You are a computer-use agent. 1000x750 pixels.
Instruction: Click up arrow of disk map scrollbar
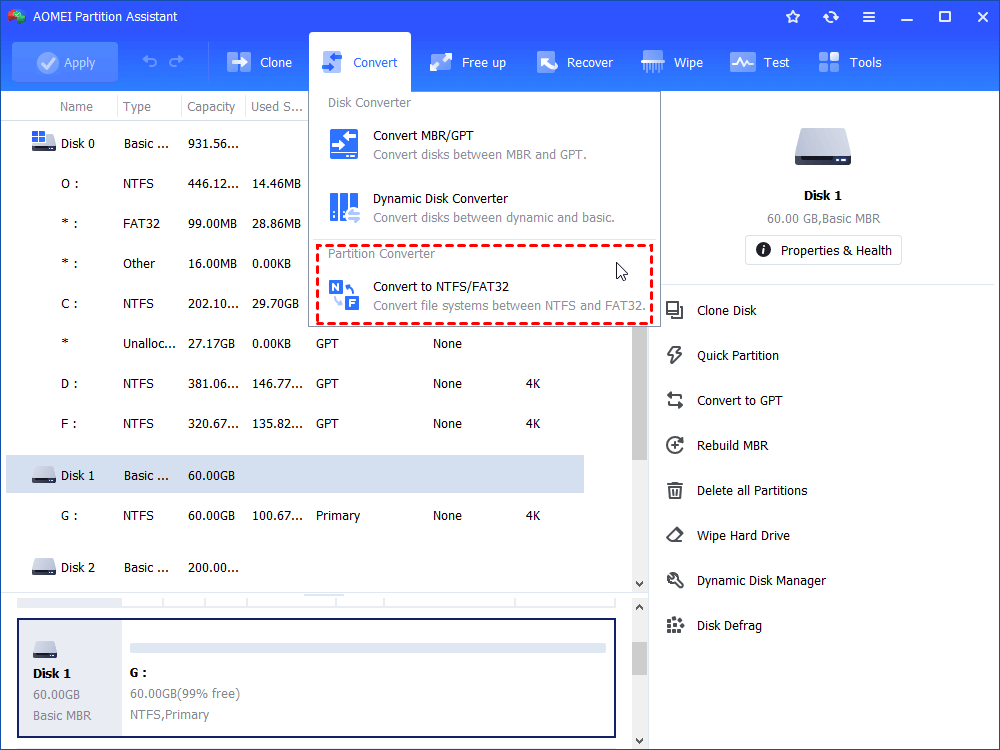[639, 607]
